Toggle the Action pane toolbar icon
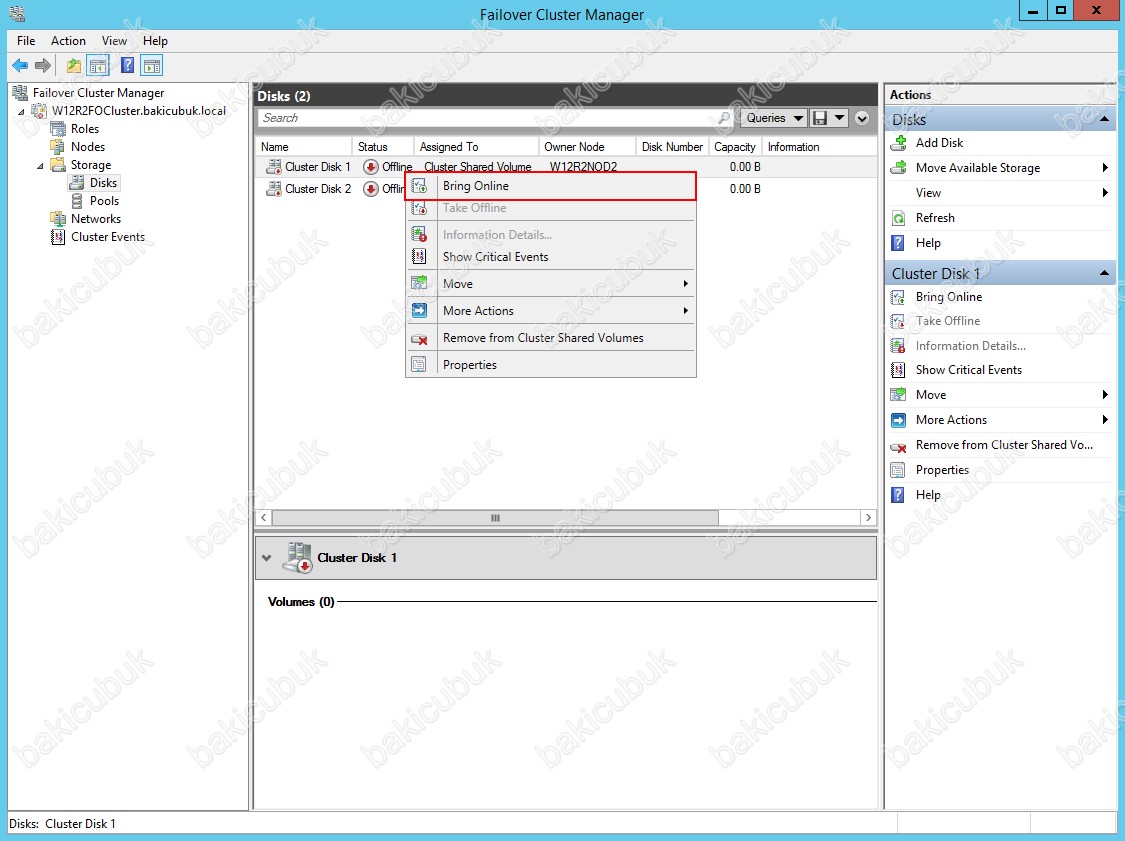The height and width of the screenshot is (841, 1125). 151,66
